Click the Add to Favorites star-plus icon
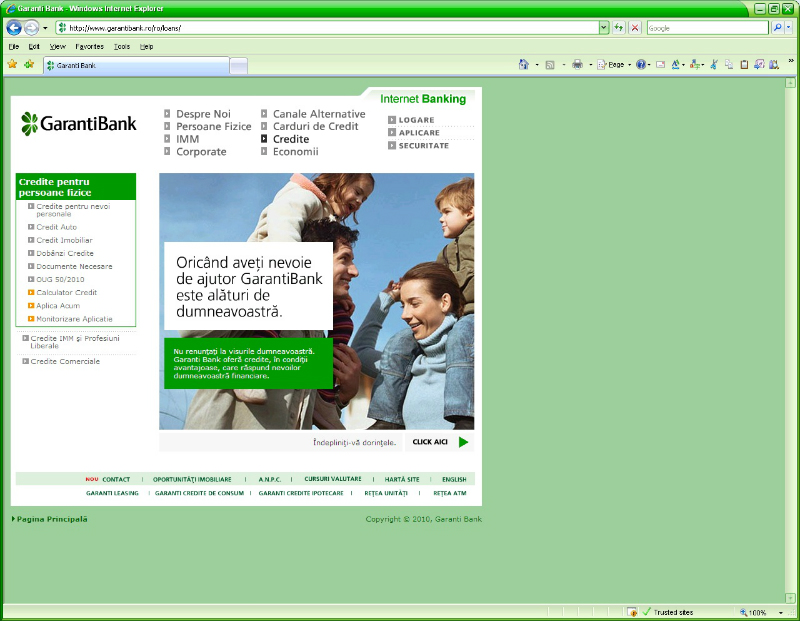The width and height of the screenshot is (800, 621). 29,64
